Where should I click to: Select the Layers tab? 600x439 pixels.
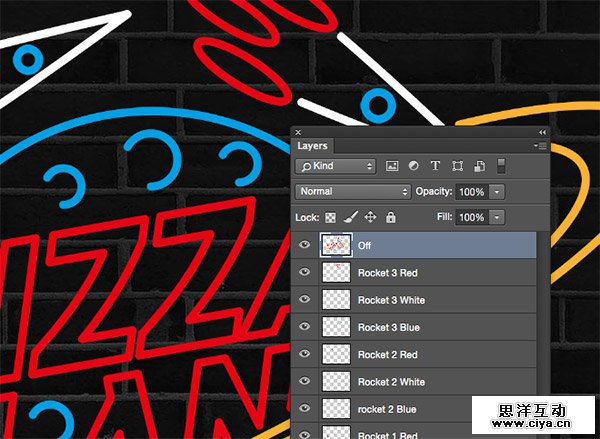point(312,146)
